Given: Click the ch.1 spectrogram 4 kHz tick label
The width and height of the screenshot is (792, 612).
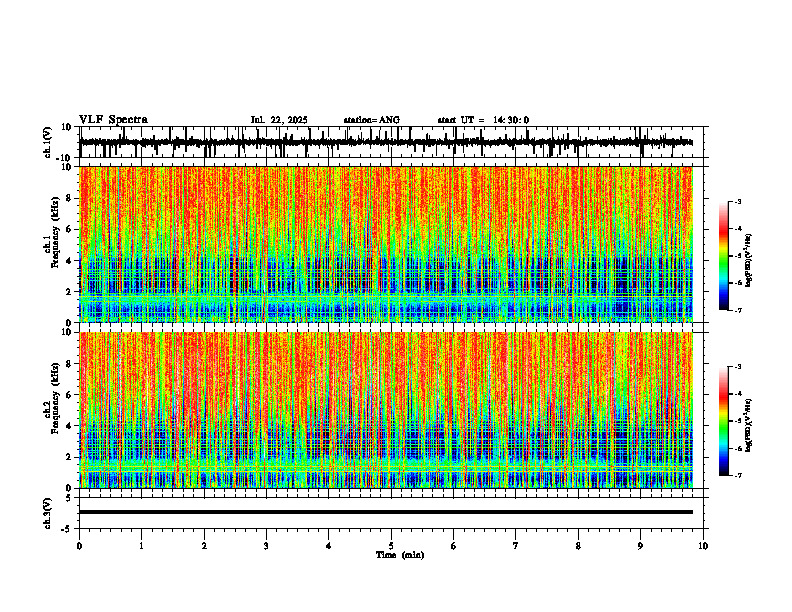Looking at the screenshot, I should pyautogui.click(x=70, y=261).
